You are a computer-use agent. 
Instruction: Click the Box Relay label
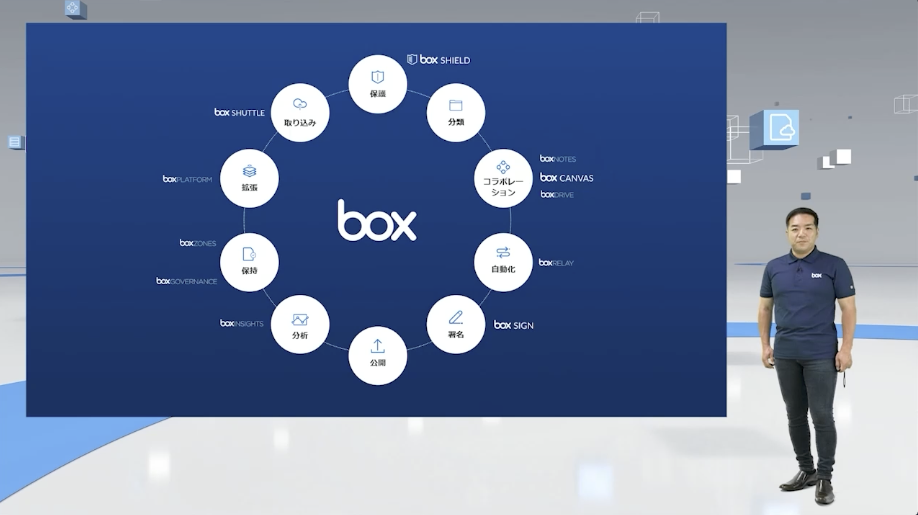pos(556,263)
